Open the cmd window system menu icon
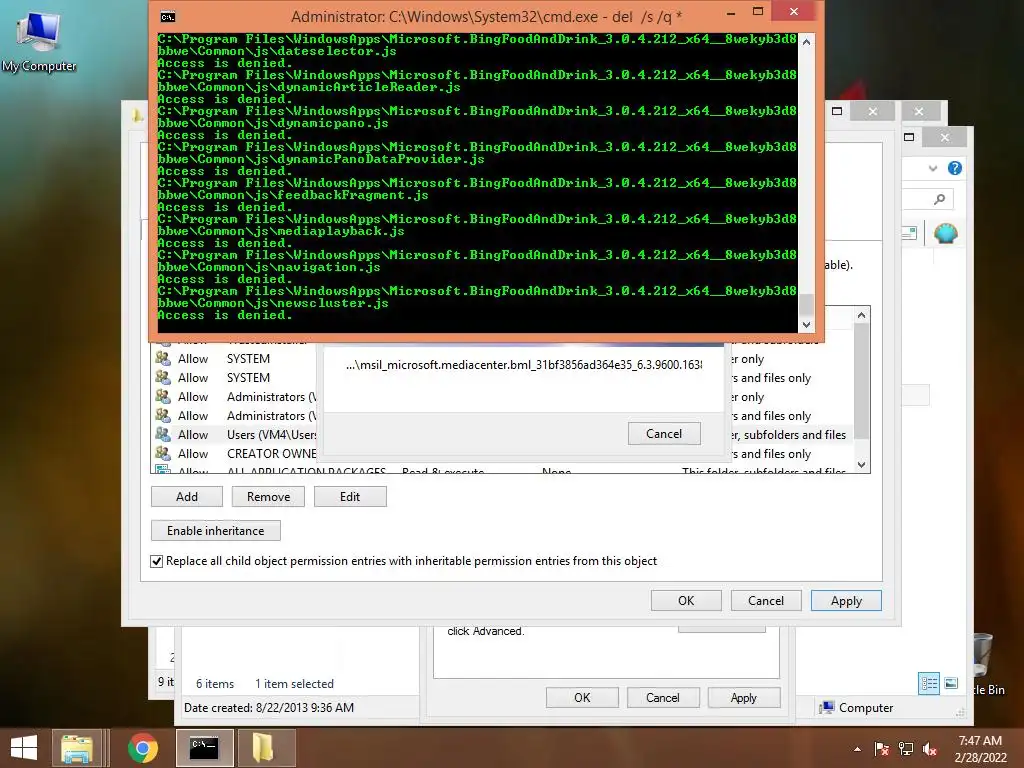Viewport: 1024px width, 768px height. pos(168,16)
